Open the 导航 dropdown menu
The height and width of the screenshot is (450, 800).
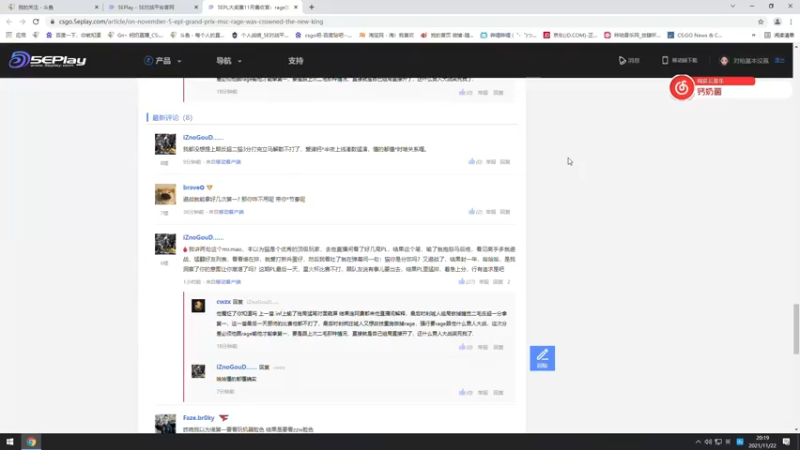pyautogui.click(x=229, y=61)
